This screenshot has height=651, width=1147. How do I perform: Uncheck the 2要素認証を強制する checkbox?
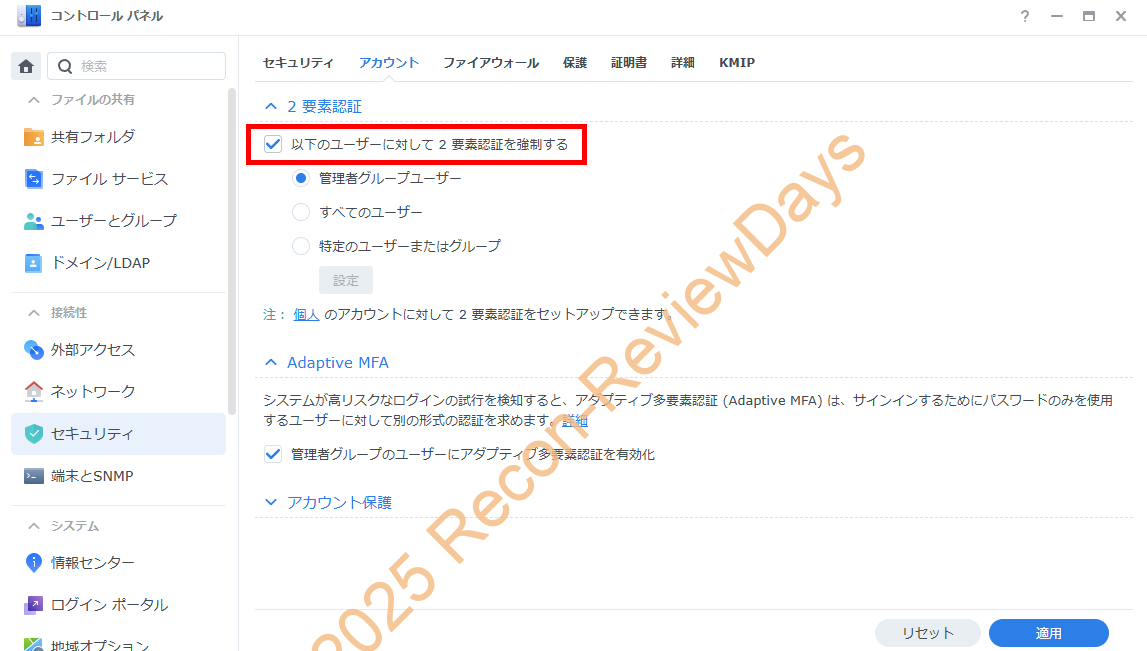coord(273,145)
